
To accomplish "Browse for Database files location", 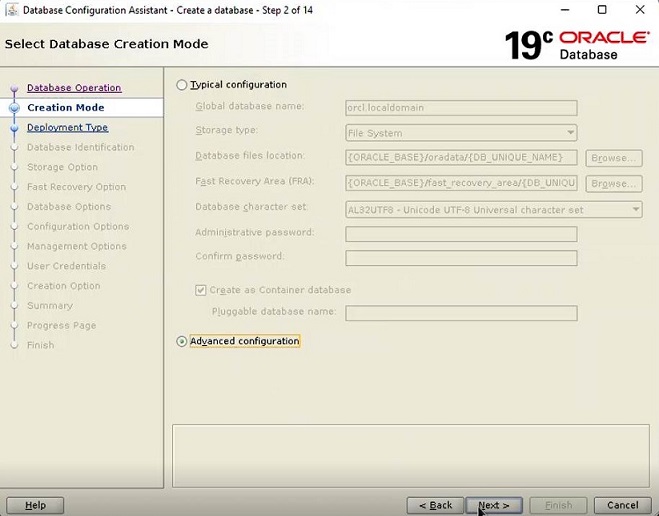I will (x=614, y=158).
